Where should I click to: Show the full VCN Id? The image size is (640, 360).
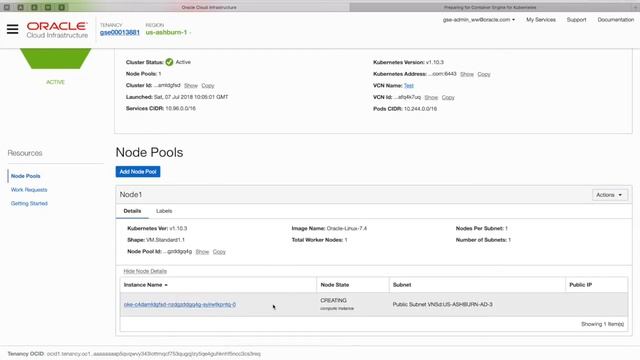click(x=431, y=98)
